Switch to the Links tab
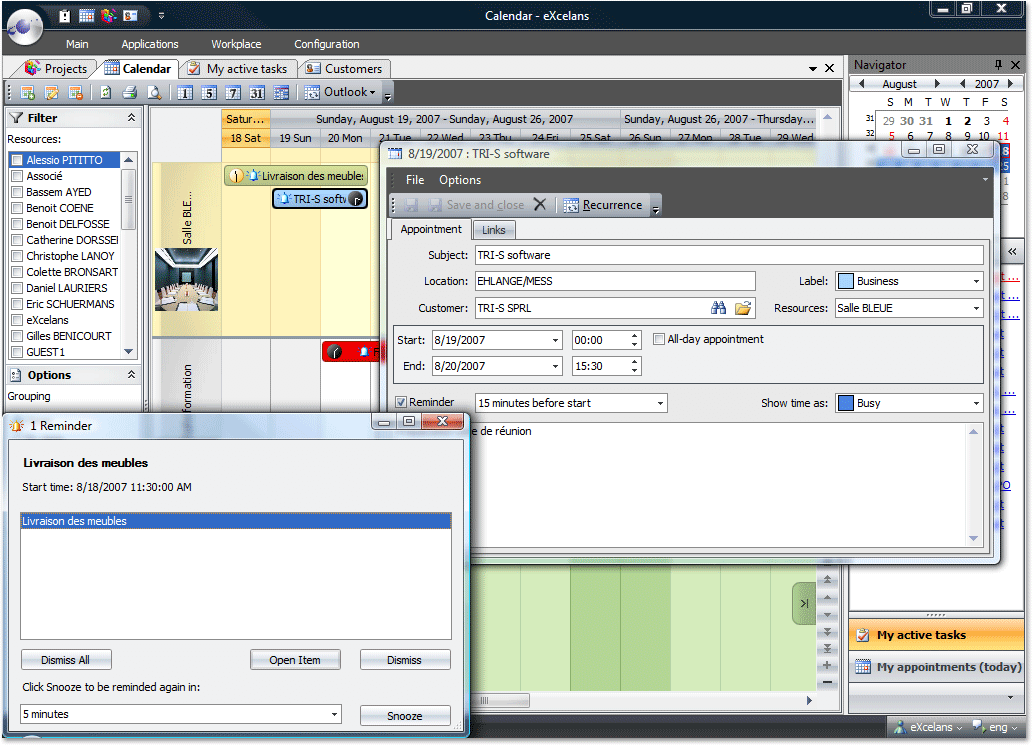This screenshot has width=1032, height=745. 494,230
